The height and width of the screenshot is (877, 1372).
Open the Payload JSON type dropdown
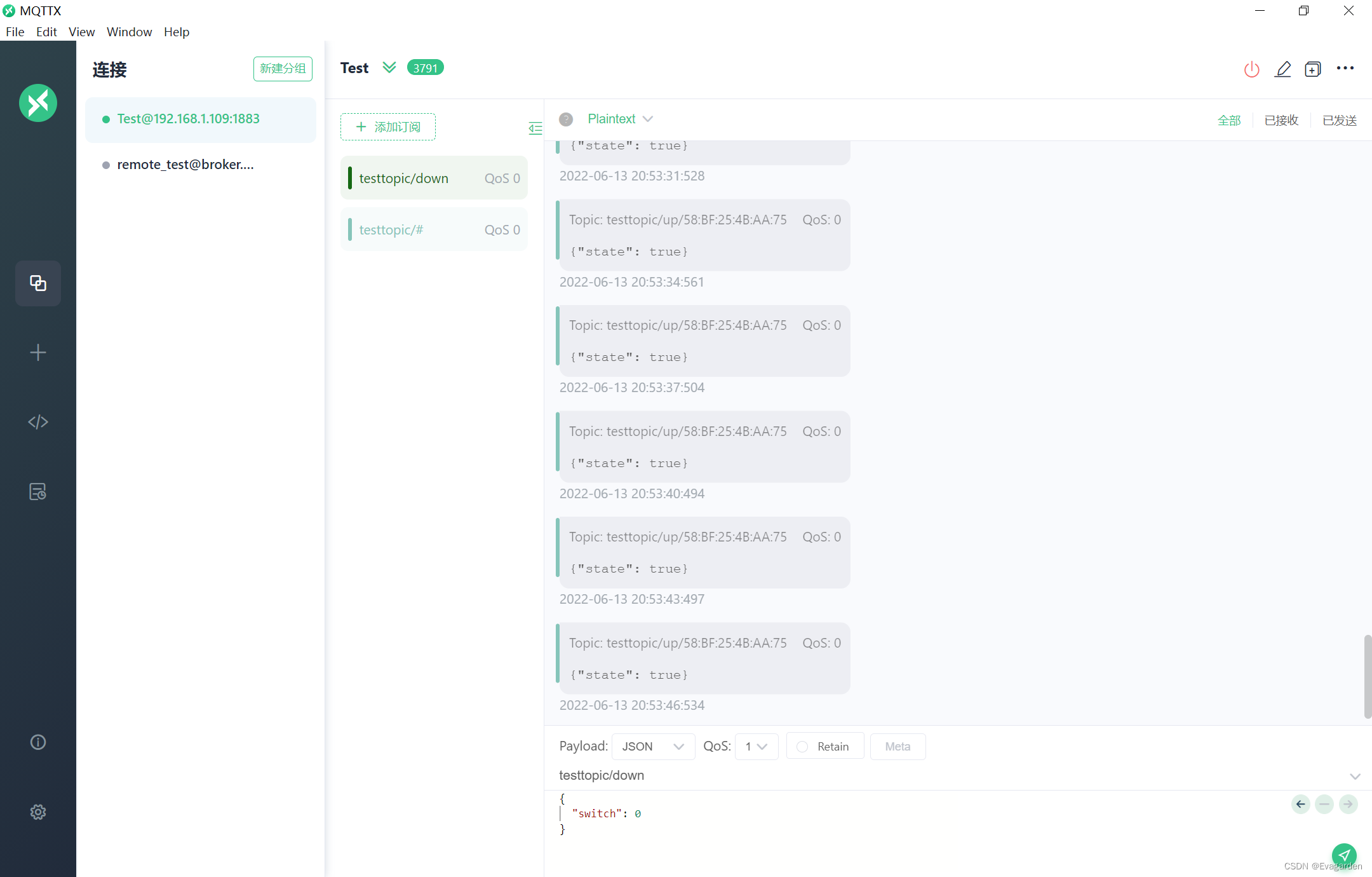pyautogui.click(x=652, y=747)
